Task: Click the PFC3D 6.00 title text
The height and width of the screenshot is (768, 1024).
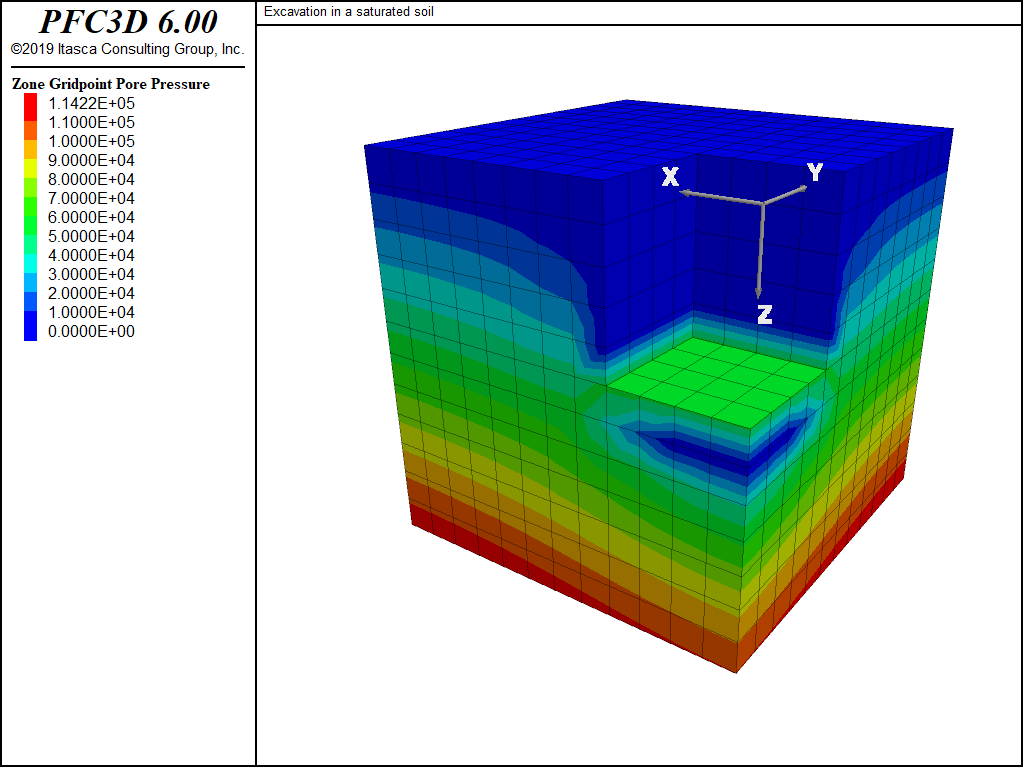Action: pyautogui.click(x=128, y=22)
